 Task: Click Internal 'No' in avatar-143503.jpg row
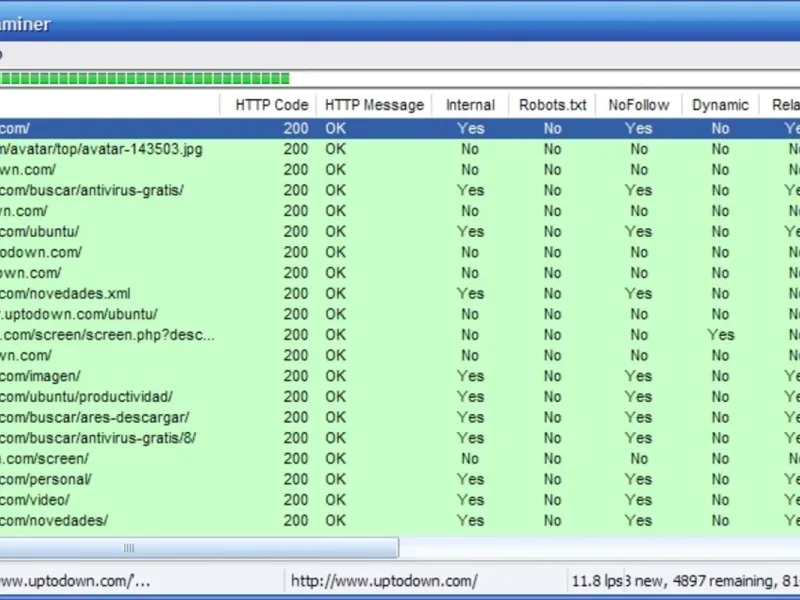click(x=470, y=149)
